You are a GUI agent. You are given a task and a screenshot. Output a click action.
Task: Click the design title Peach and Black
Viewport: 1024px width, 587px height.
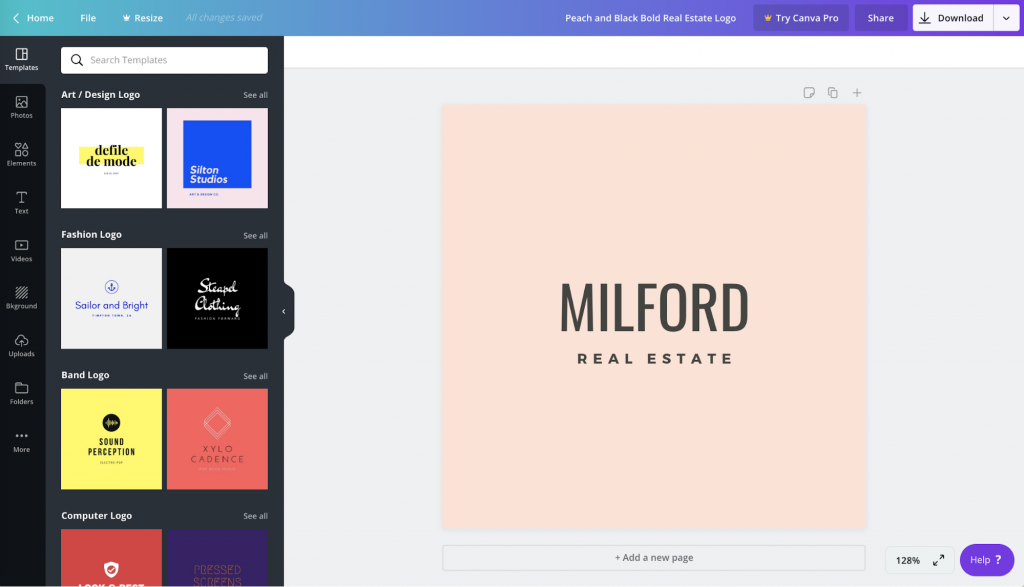click(x=650, y=18)
